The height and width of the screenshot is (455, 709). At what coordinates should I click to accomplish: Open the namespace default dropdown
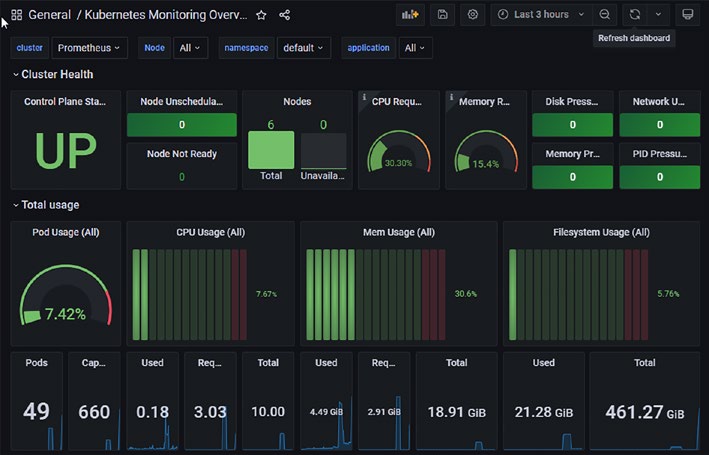[x=303, y=48]
